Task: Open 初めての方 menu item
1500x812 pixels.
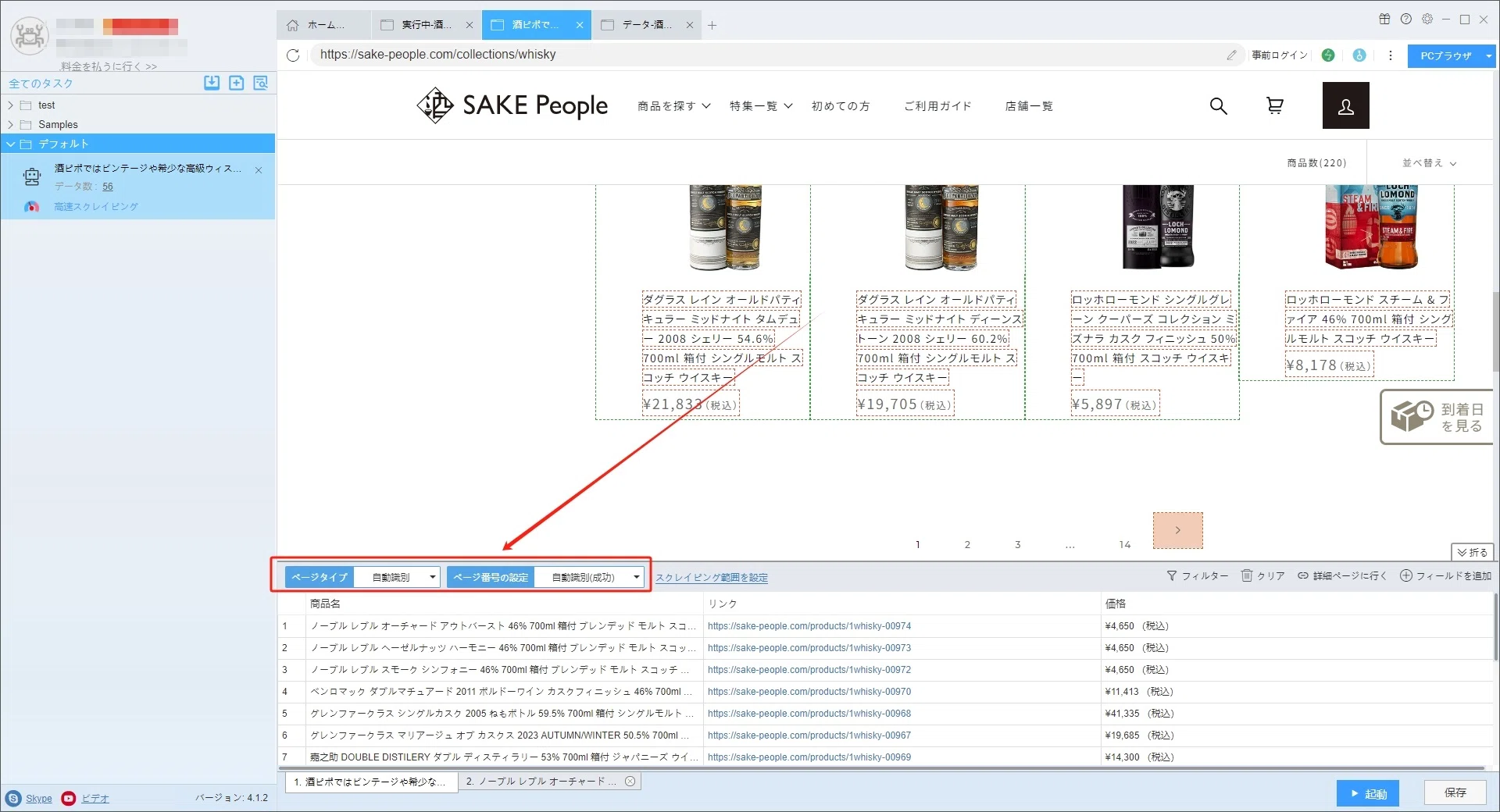Action: click(841, 106)
